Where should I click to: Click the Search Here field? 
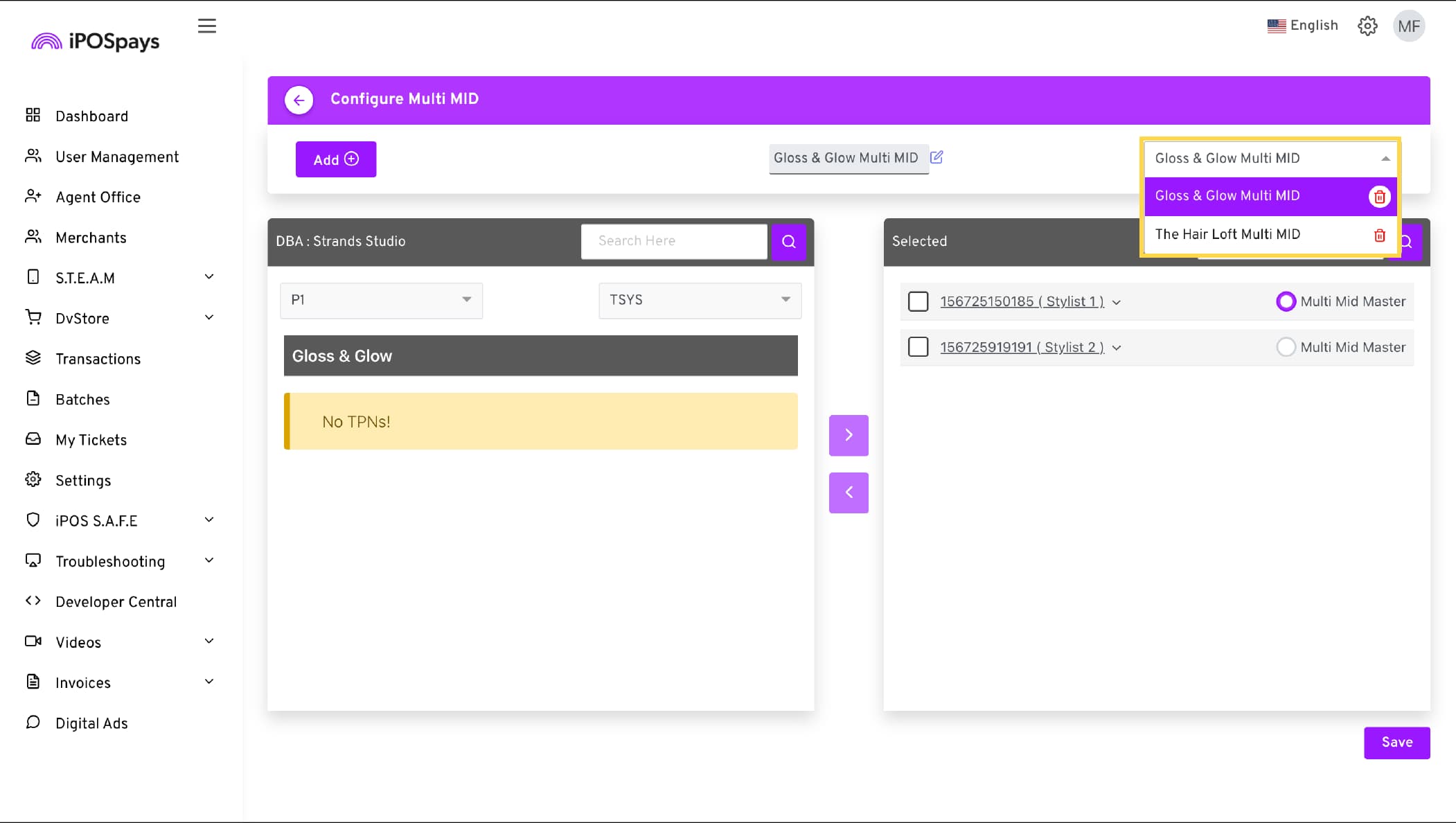click(x=673, y=241)
